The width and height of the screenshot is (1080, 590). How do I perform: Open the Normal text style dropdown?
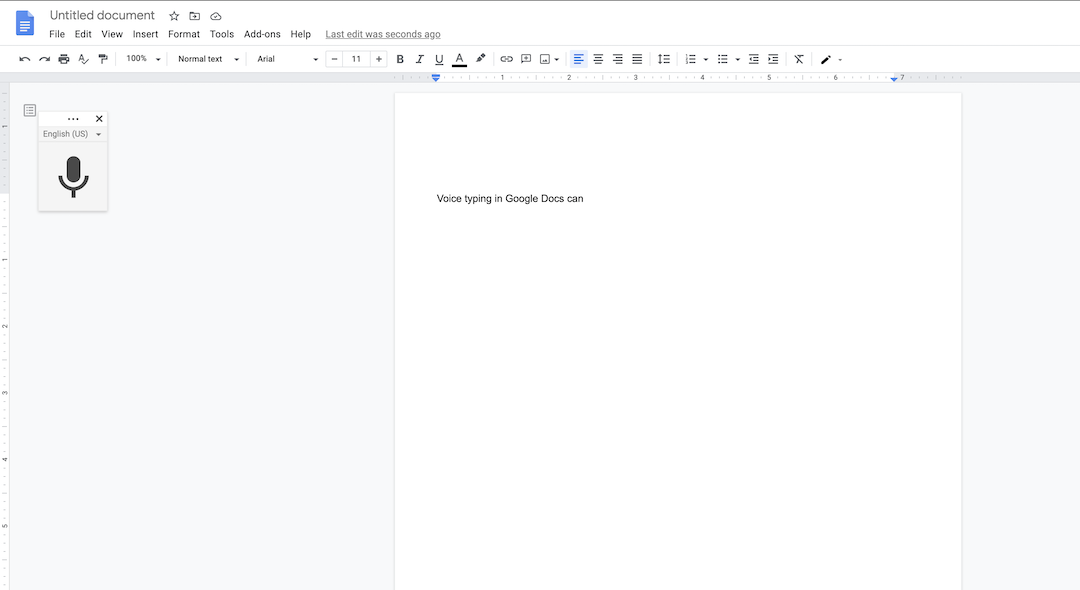[208, 59]
